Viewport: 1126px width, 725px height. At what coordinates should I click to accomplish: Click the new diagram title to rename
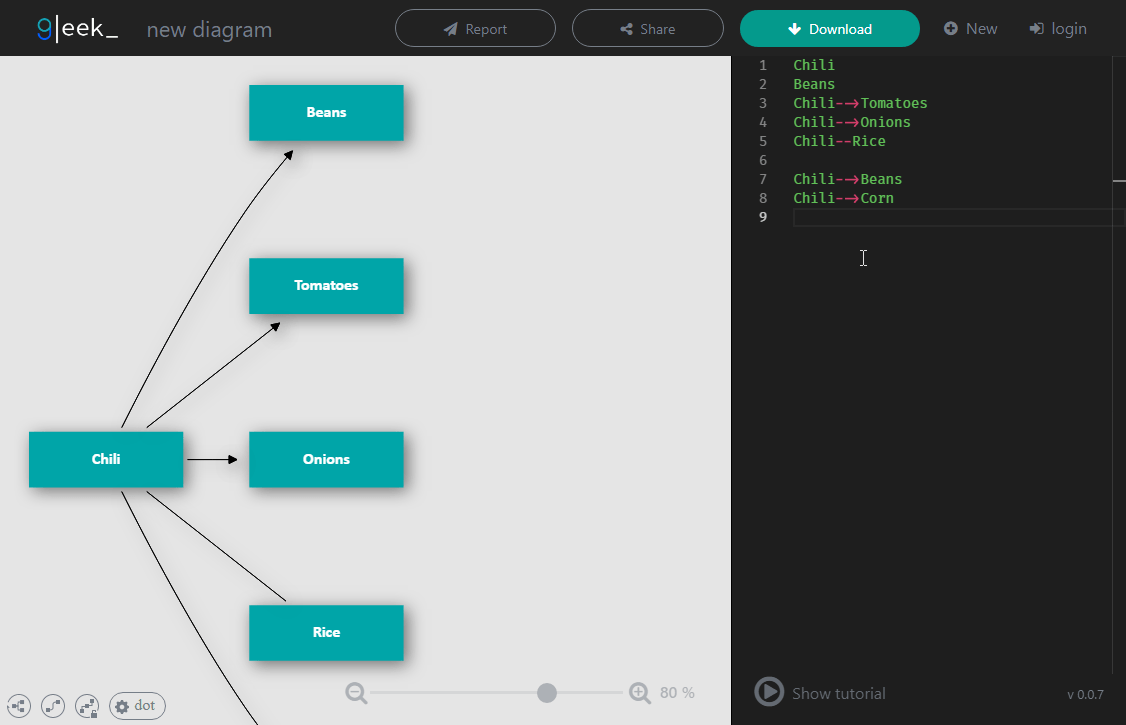(209, 29)
